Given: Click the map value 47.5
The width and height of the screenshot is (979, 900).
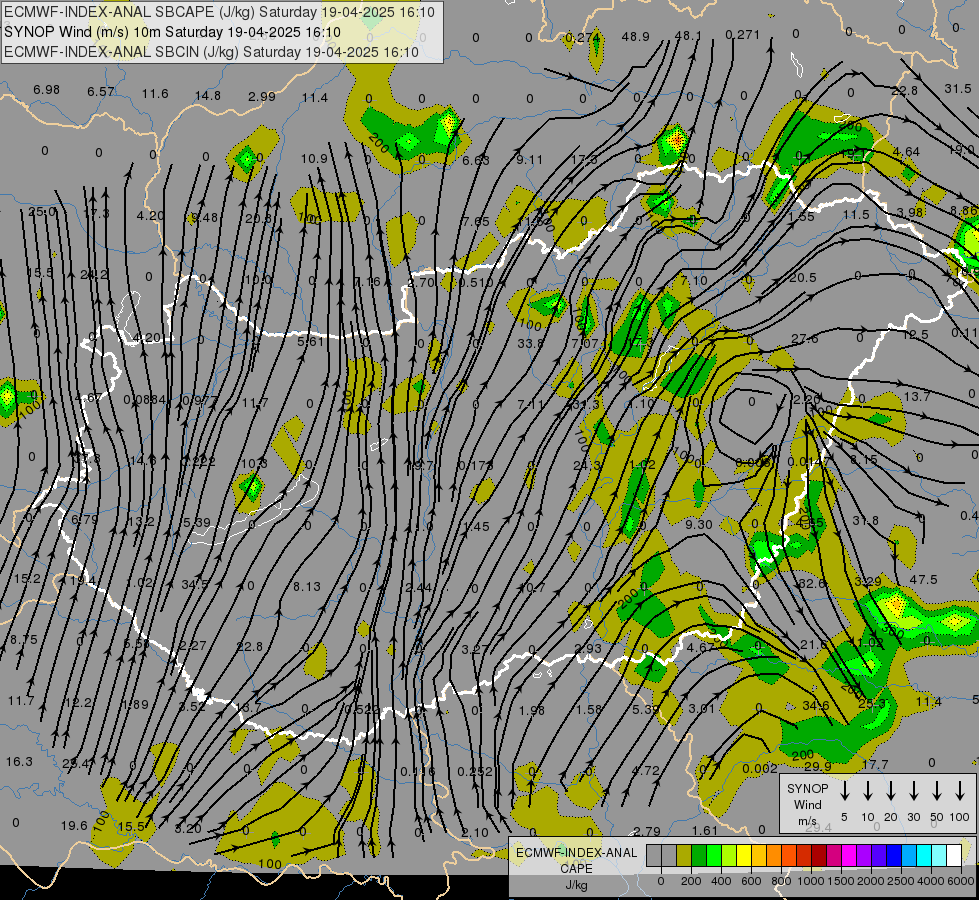Looking at the screenshot, I should coord(923,580).
